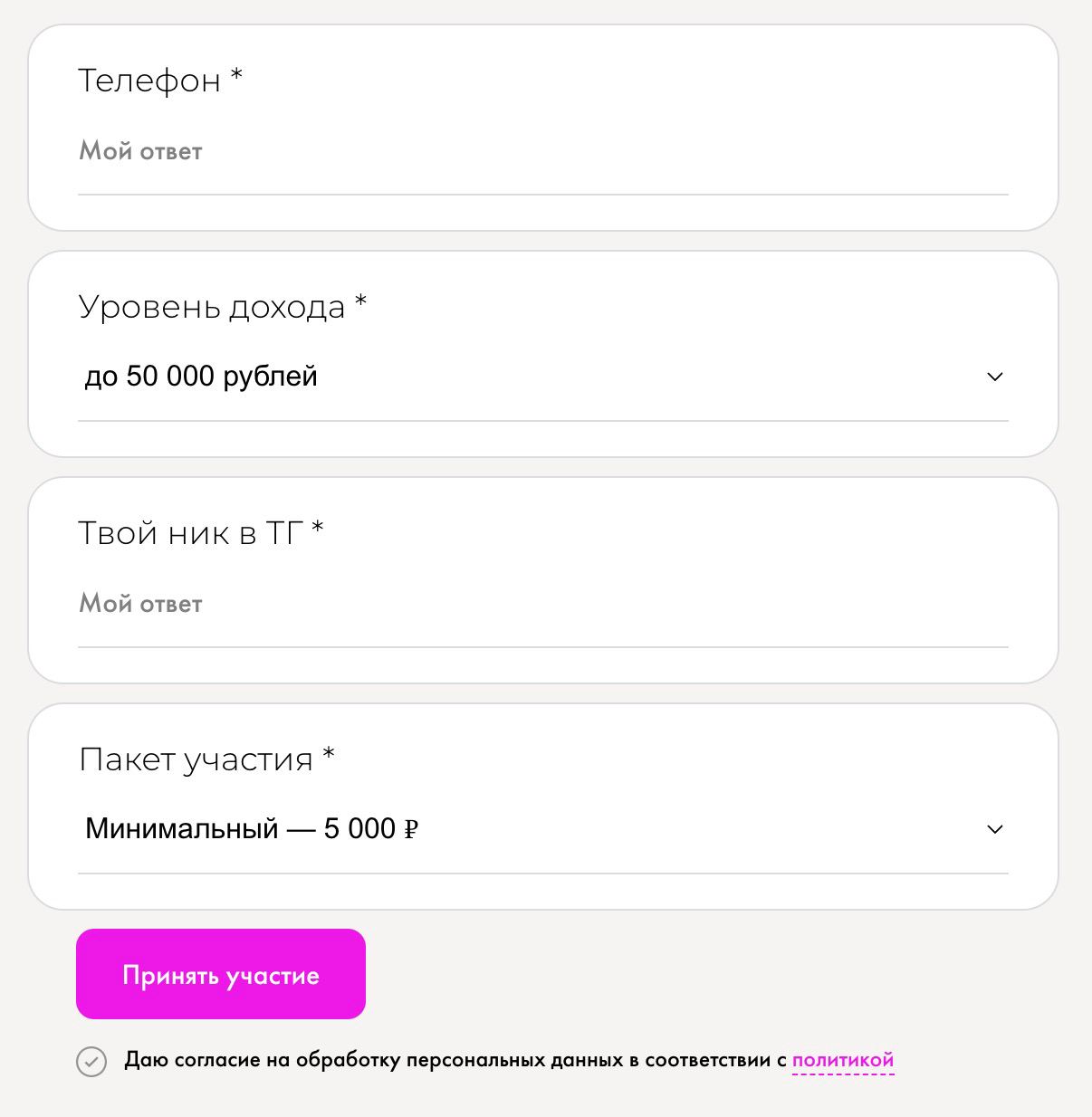Click the chevron icon in Уровень дохода

tap(995, 377)
